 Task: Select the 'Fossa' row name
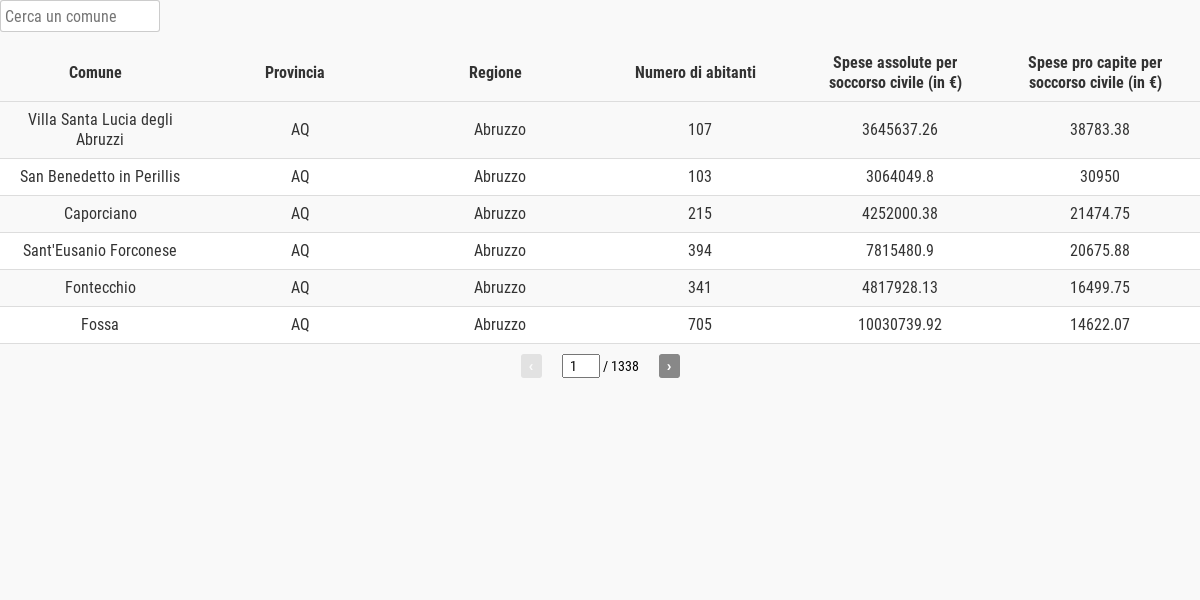click(100, 325)
